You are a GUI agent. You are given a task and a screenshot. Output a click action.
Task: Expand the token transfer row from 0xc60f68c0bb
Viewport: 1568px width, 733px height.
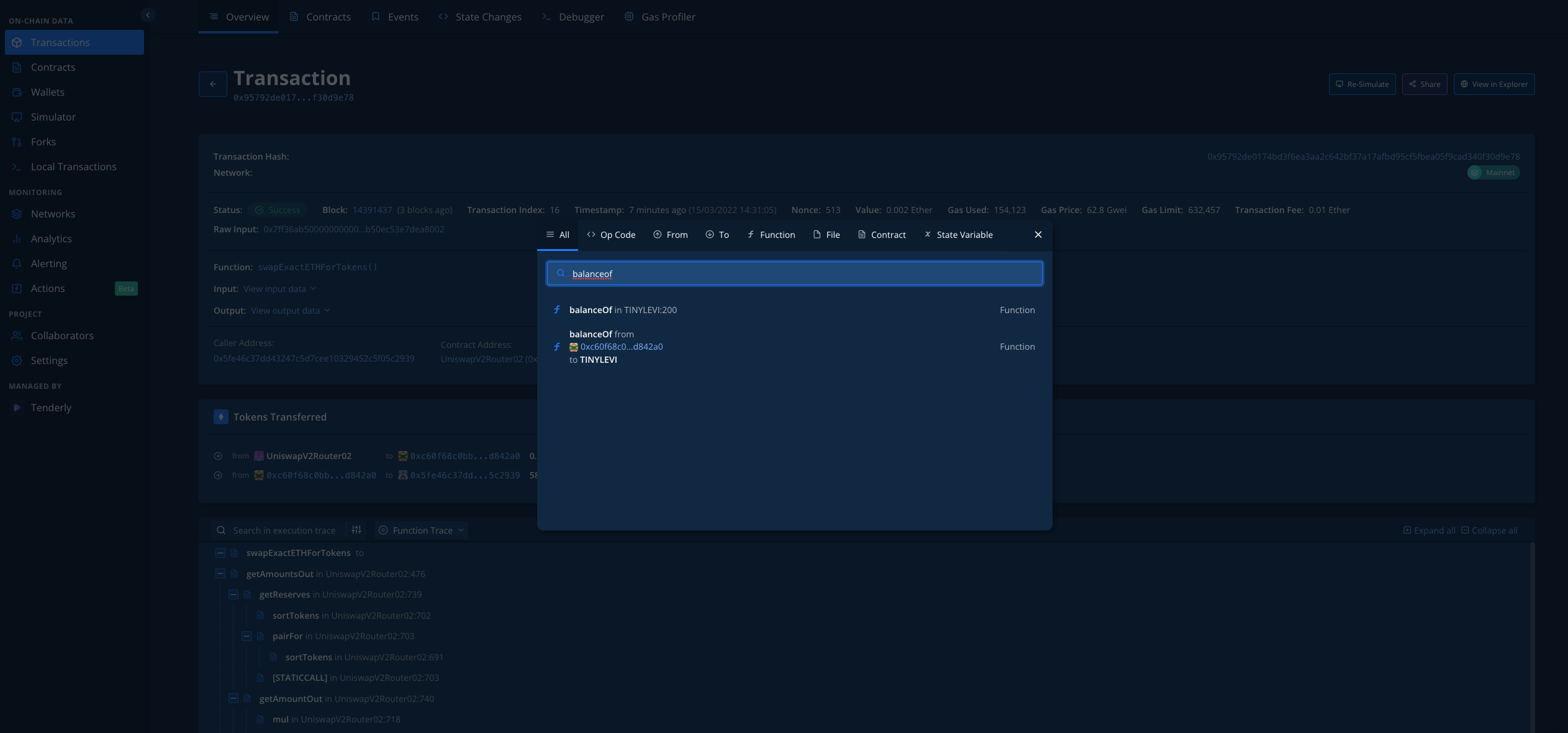tap(218, 475)
